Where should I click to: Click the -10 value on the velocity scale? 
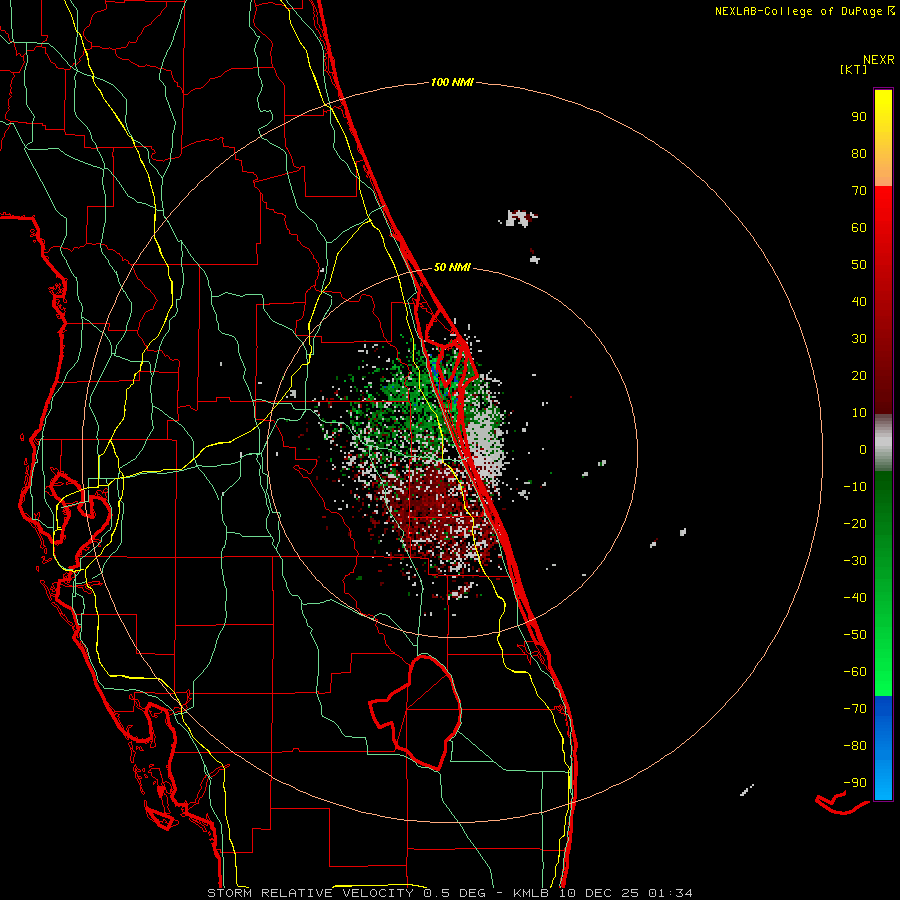click(855, 487)
